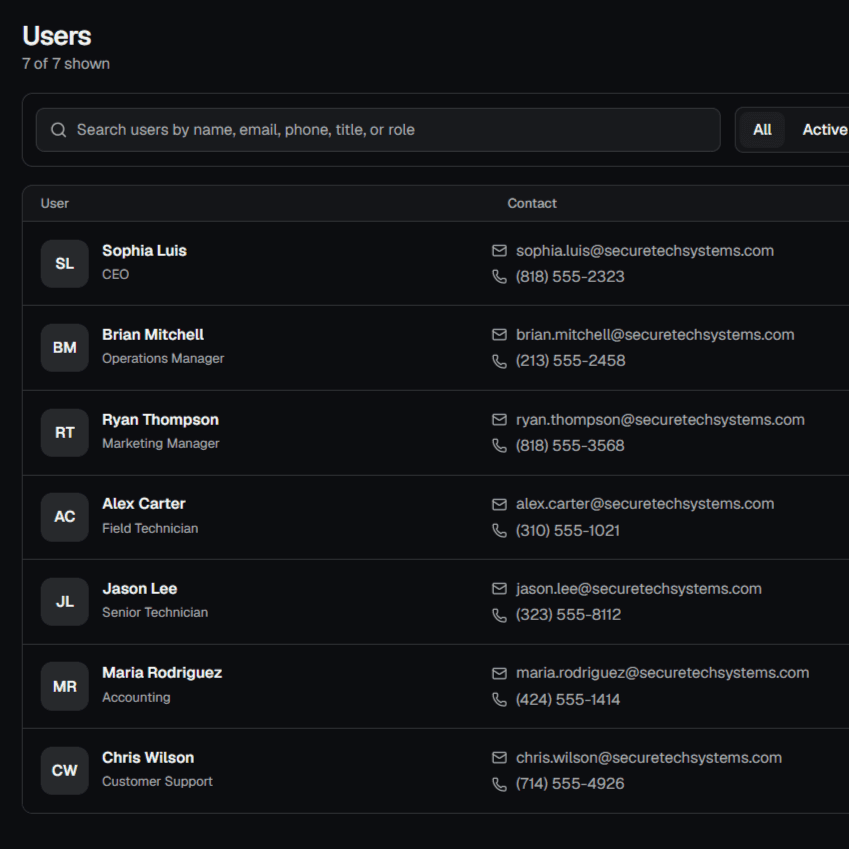Image resolution: width=849 pixels, height=849 pixels.
Task: Click the mail icon beside brian.mitchell email
Action: pos(499,335)
